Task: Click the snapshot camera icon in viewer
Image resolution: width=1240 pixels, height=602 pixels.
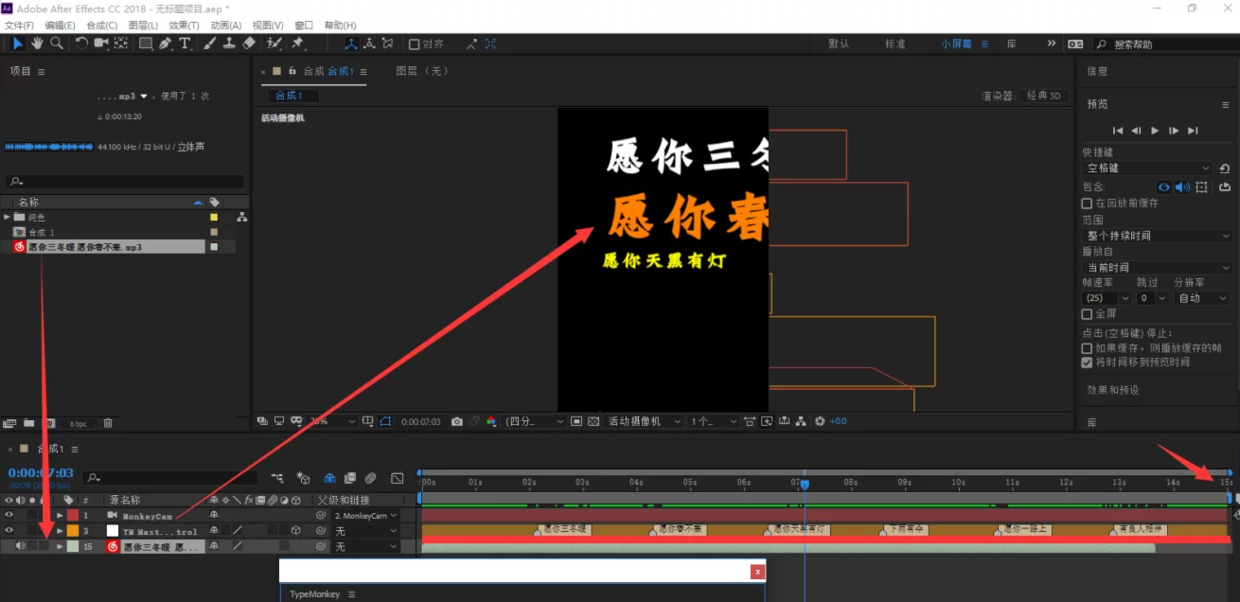Action: tap(457, 422)
